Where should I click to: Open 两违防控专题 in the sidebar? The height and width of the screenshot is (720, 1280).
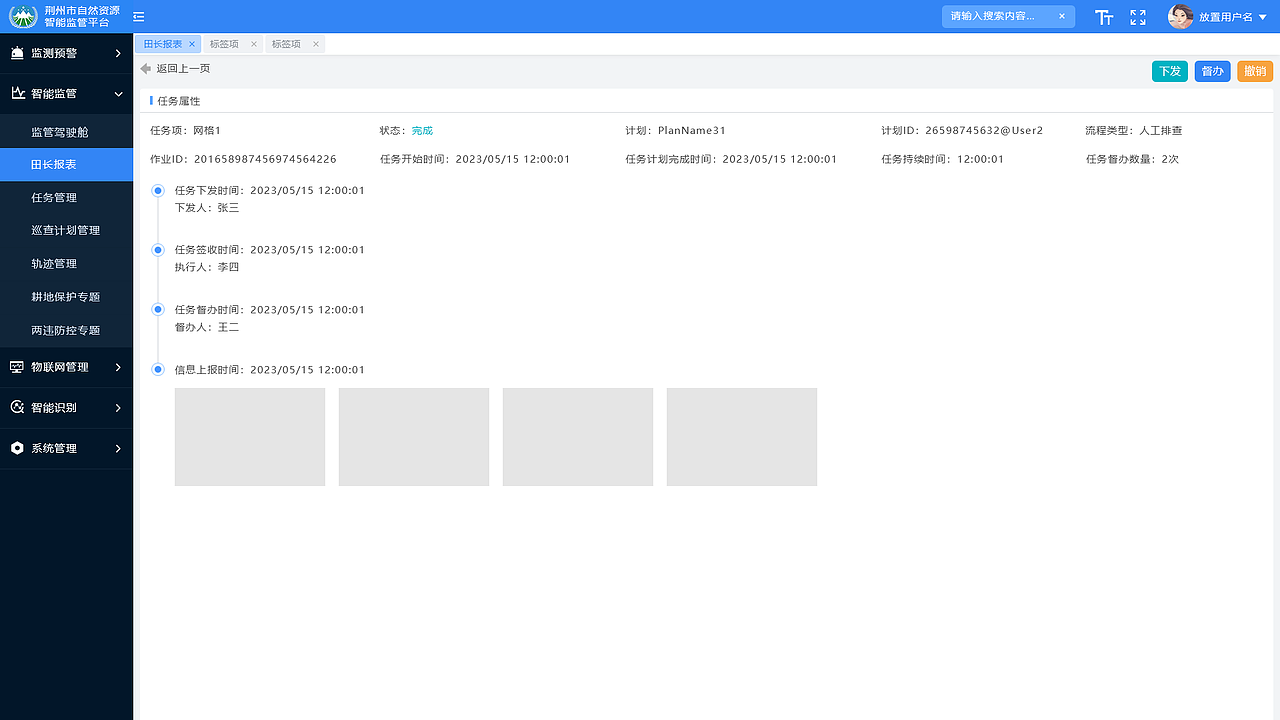[66, 330]
